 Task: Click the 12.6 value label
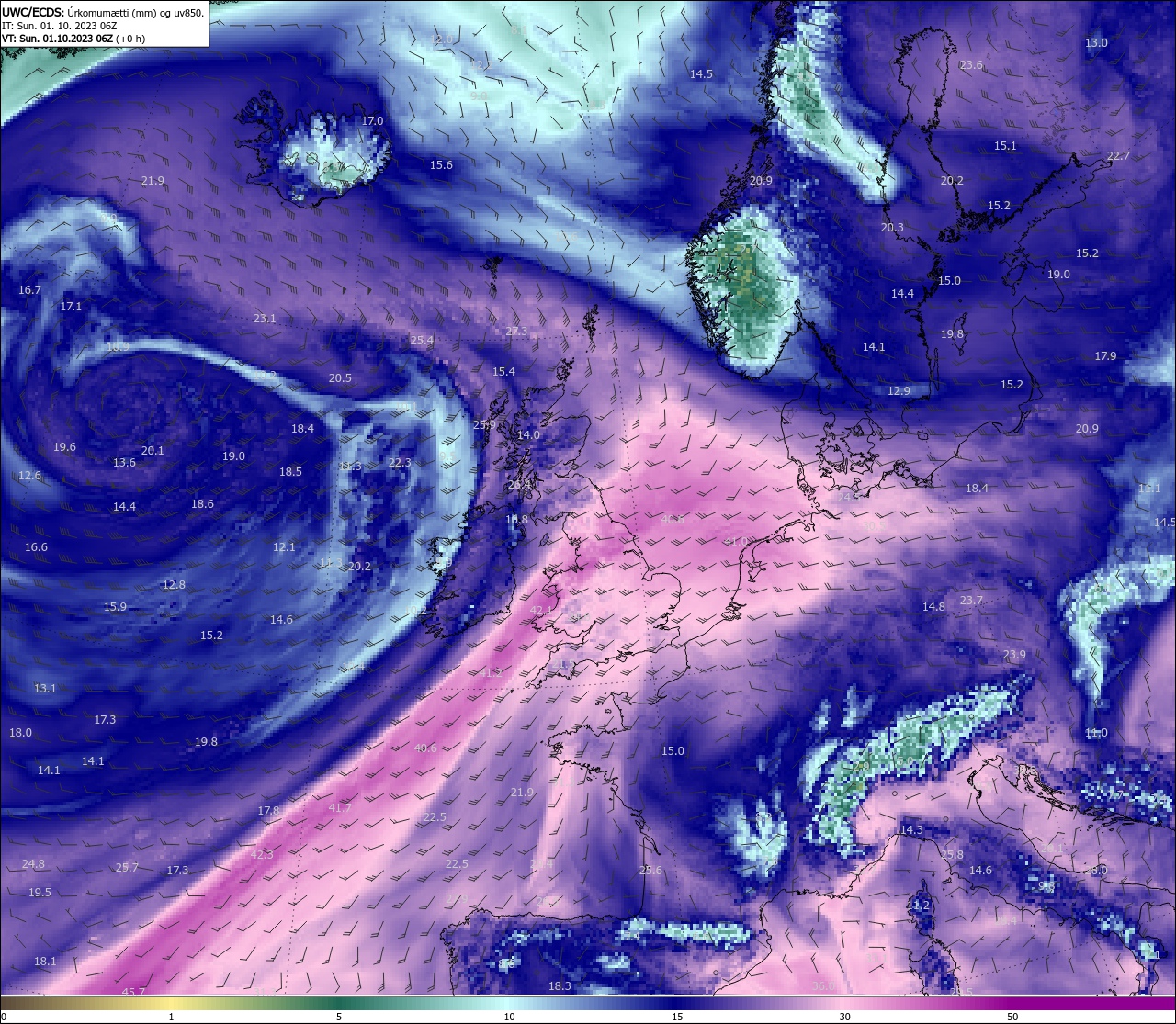(29, 476)
